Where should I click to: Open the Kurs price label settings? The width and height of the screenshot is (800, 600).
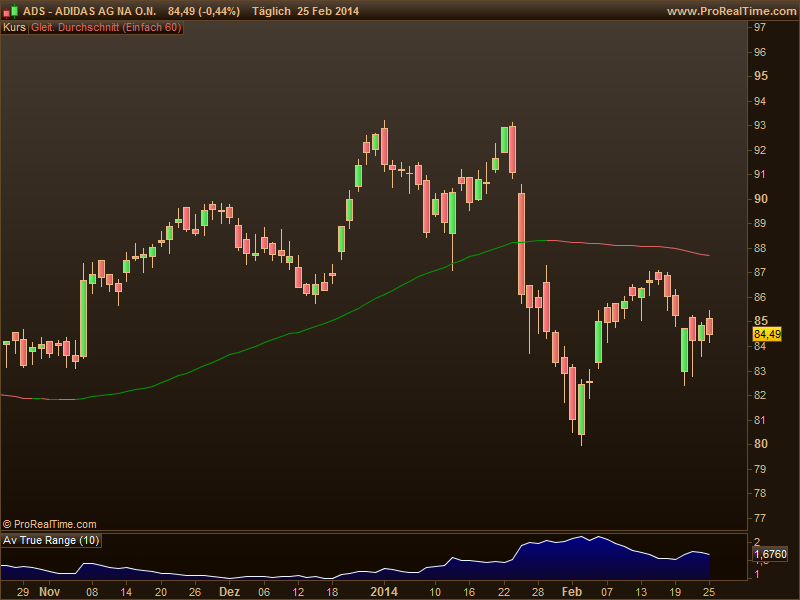(14, 28)
